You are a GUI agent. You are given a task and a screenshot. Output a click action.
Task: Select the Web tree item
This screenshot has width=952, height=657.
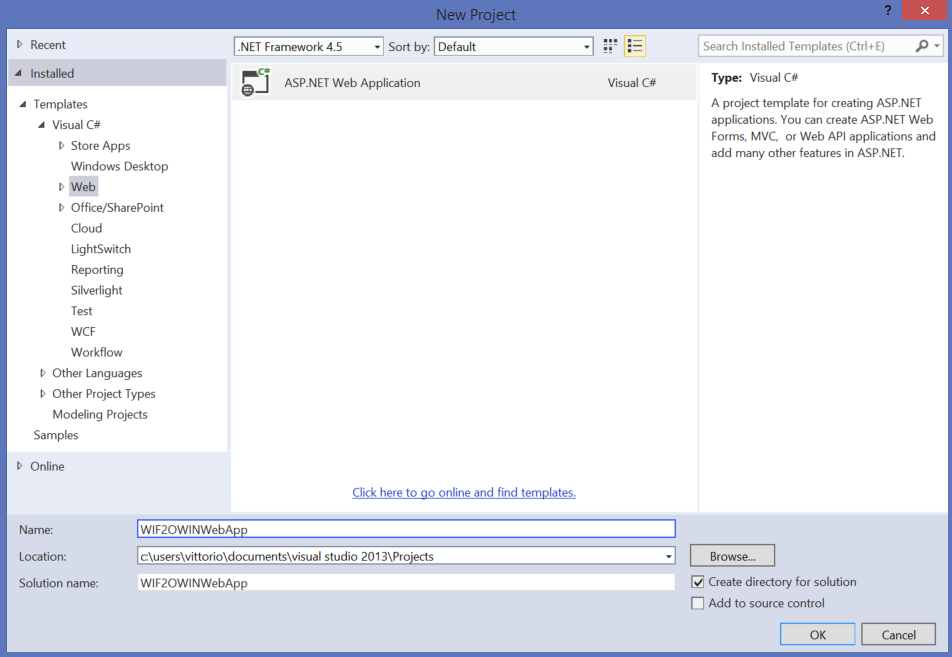pos(83,187)
